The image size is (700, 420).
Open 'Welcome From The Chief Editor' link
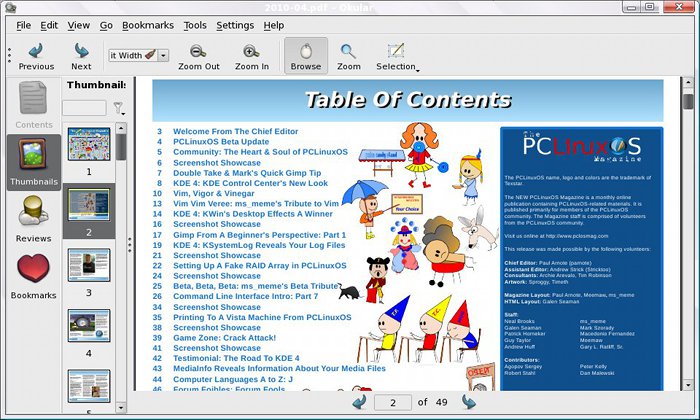pos(235,131)
